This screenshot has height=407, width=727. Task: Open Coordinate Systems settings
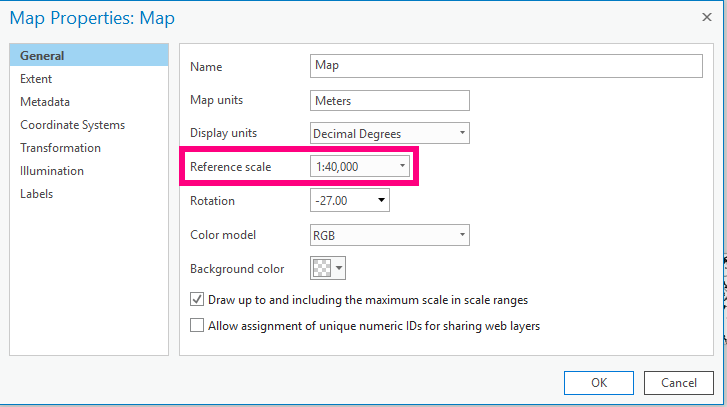72,125
